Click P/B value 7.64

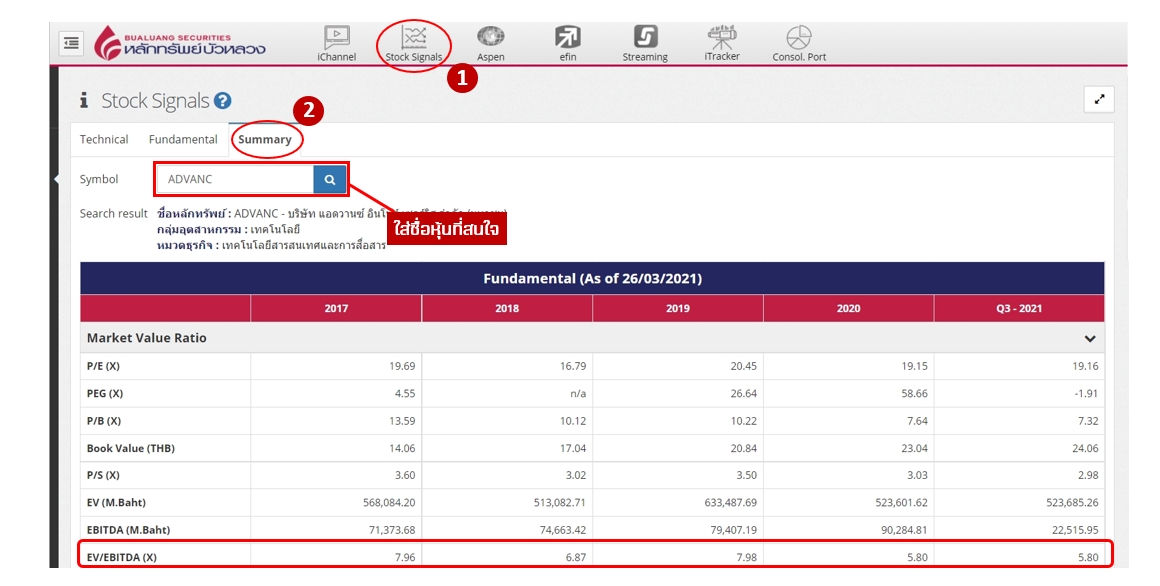click(x=918, y=421)
